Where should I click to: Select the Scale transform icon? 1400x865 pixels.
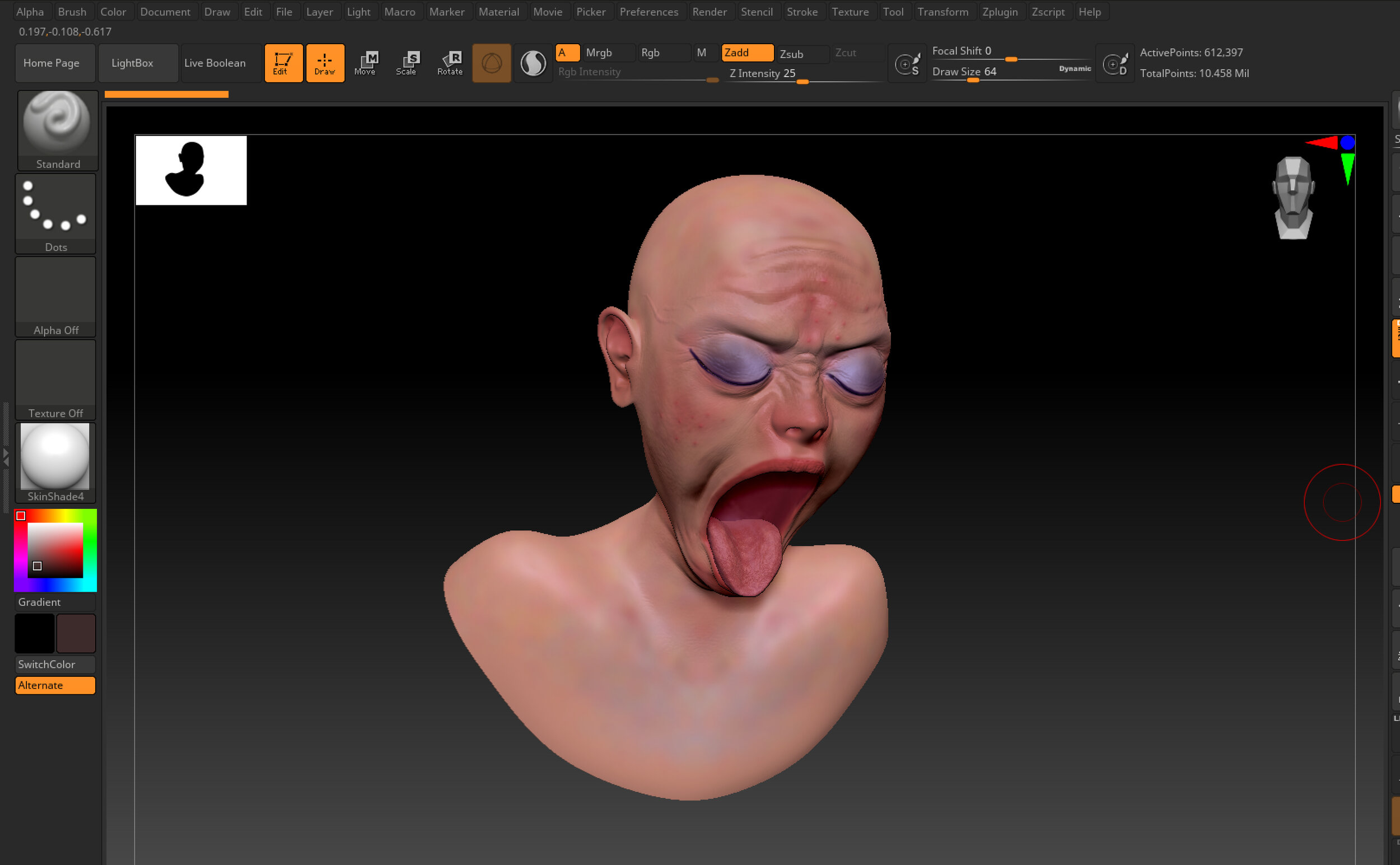408,63
